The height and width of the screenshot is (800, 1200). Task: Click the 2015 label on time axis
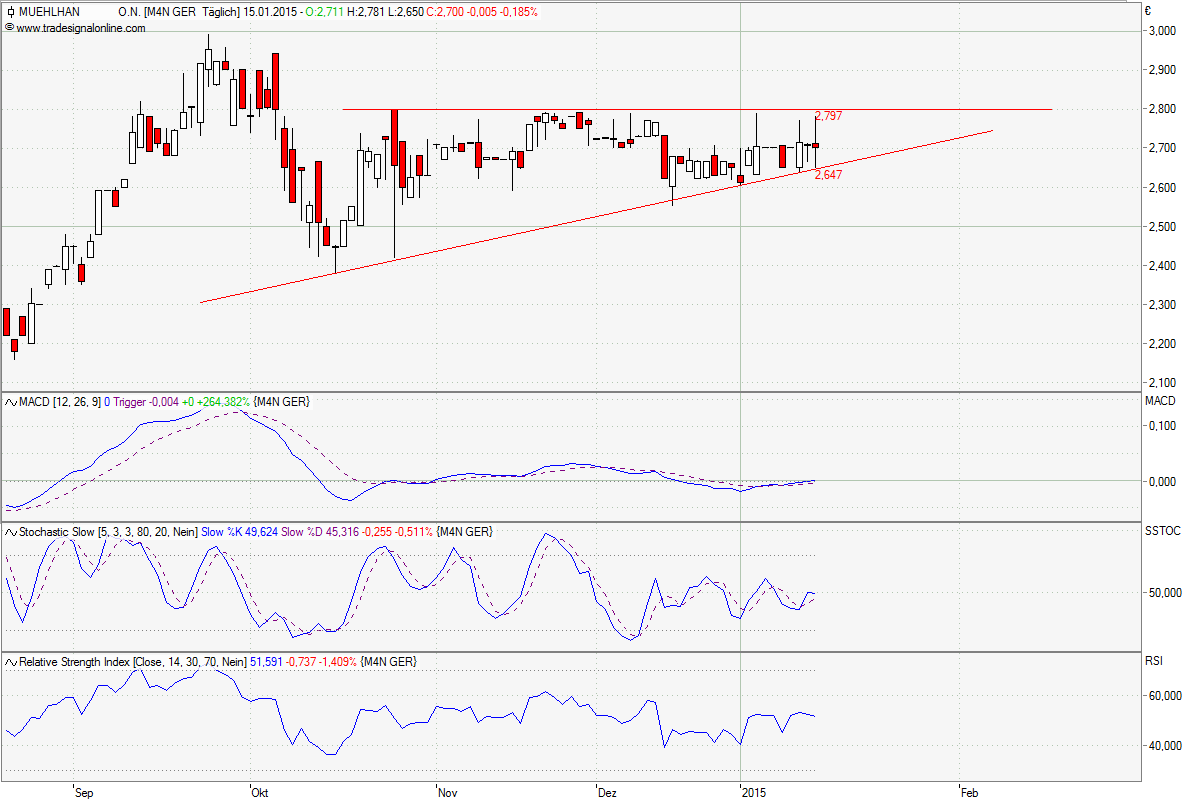[x=753, y=793]
